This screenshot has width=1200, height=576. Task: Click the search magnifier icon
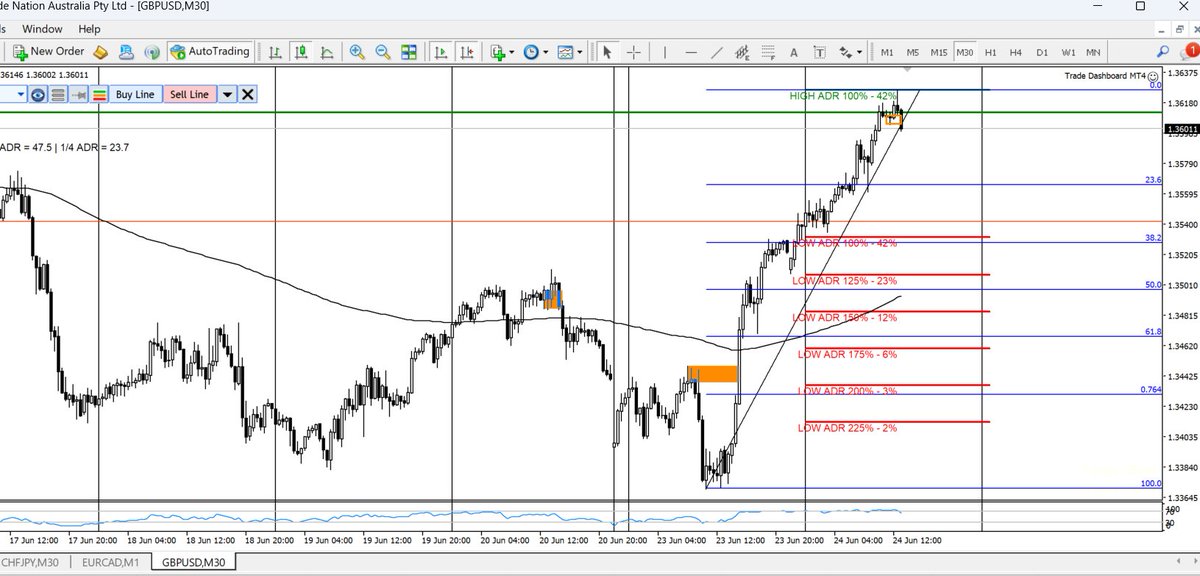[1163, 51]
